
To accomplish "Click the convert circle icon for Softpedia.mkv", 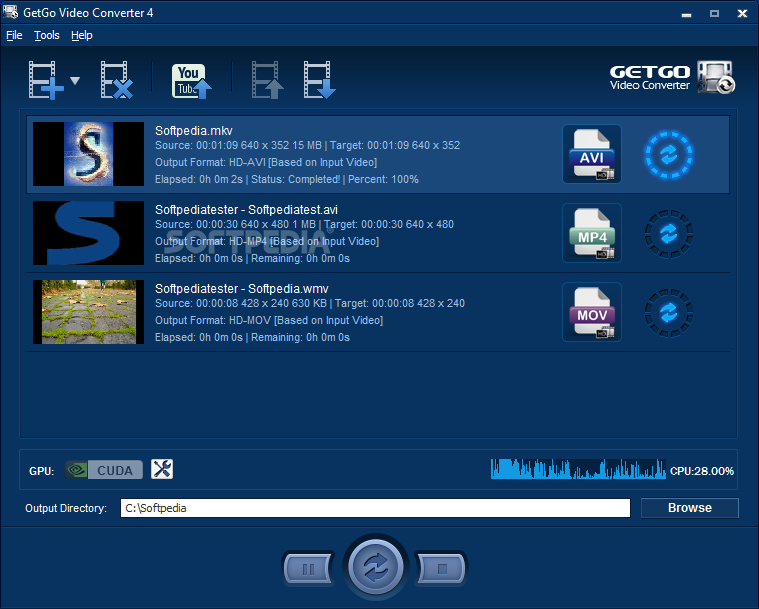I will click(668, 154).
